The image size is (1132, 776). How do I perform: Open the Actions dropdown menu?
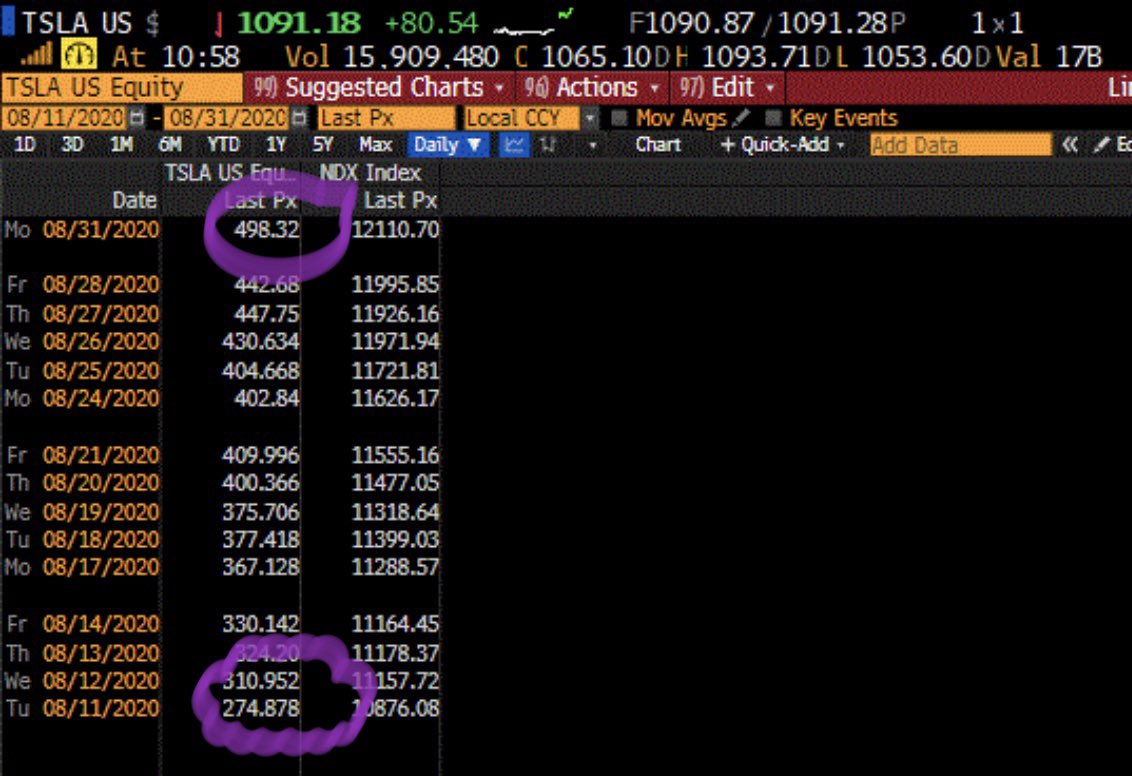click(592, 88)
